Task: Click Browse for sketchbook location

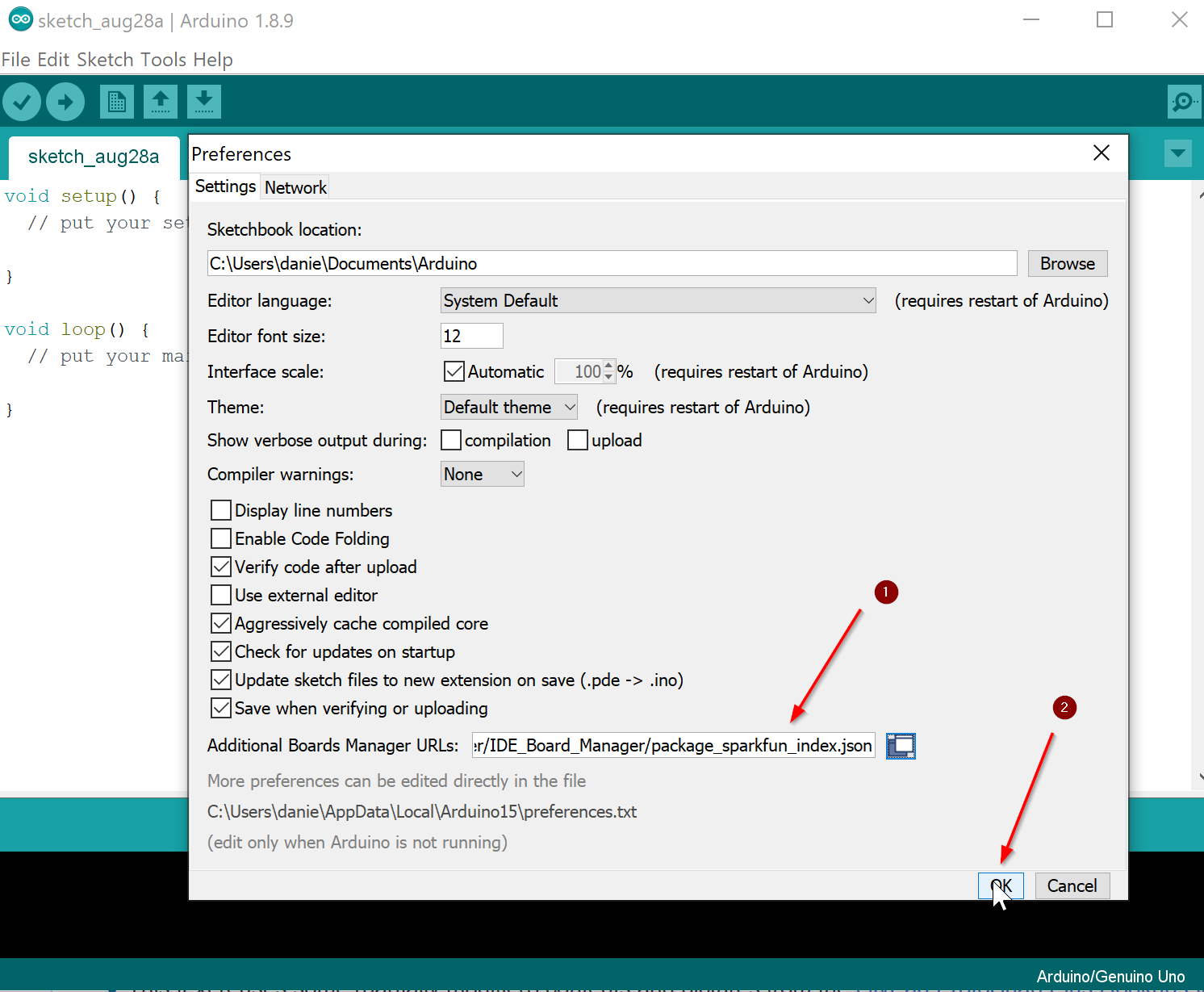Action: point(1068,263)
